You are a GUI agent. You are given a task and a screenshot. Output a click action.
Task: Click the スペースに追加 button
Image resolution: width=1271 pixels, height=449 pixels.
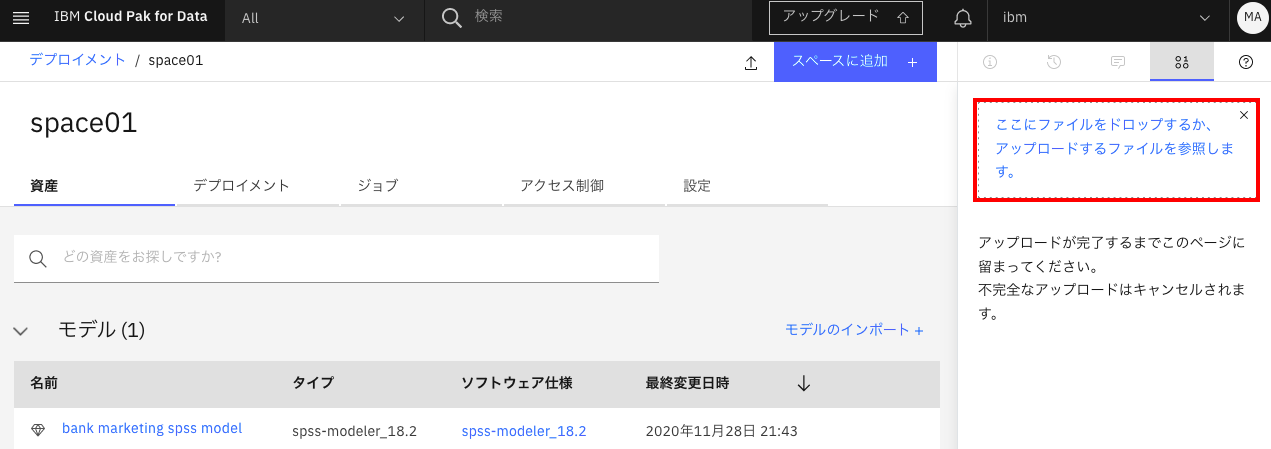point(855,61)
